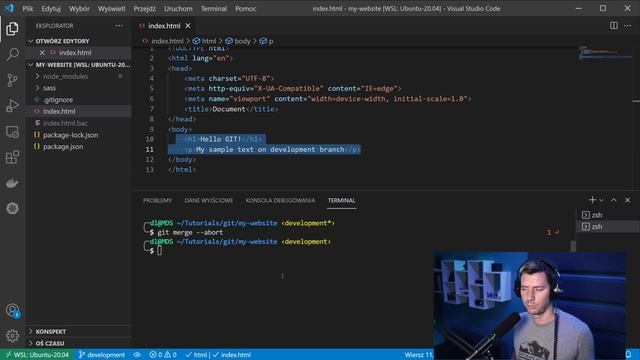
Task: Click the development branch status item
Action: [102, 355]
